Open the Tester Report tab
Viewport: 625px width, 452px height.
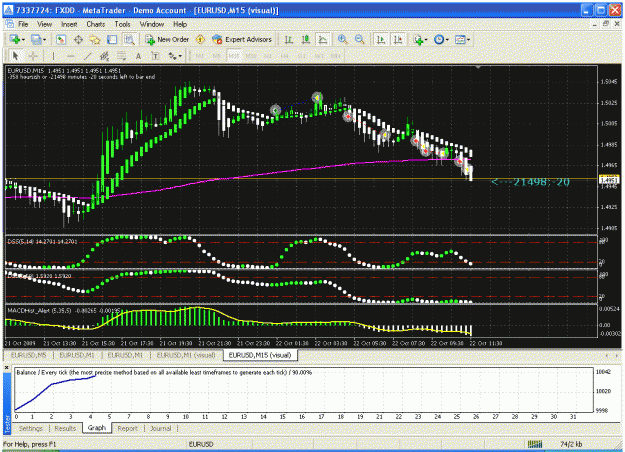point(128,428)
